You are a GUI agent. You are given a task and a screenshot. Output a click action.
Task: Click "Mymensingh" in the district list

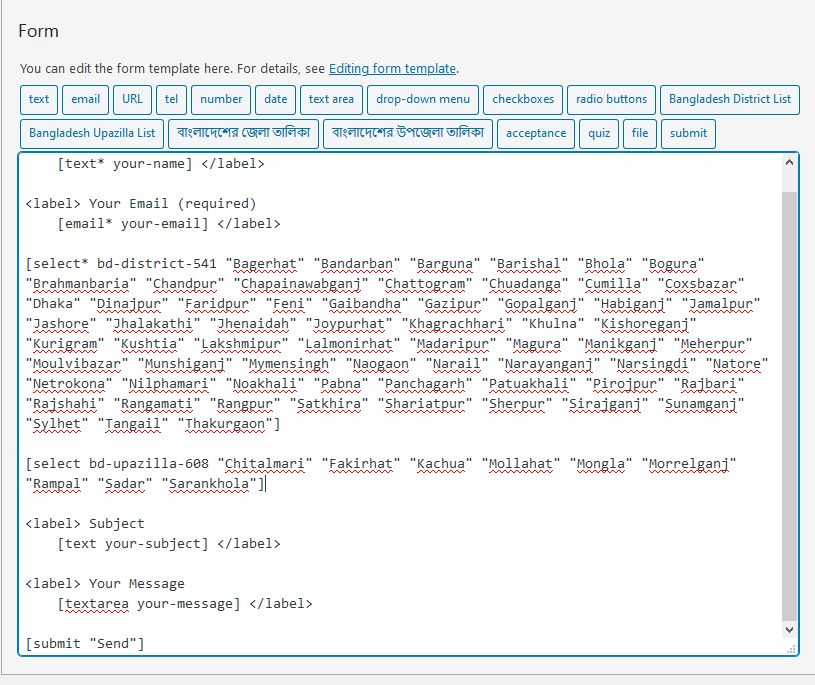pos(288,364)
